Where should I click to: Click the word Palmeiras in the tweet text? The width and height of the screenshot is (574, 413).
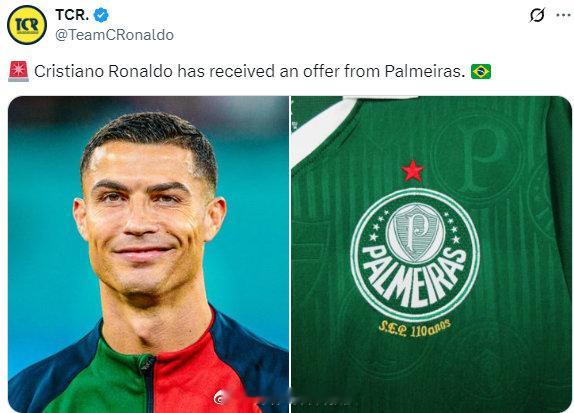click(425, 71)
